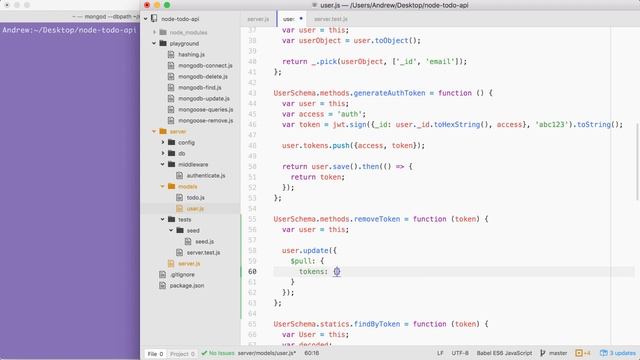Collapse the models folder arrow
Screen dimensions: 640x360
(163, 187)
